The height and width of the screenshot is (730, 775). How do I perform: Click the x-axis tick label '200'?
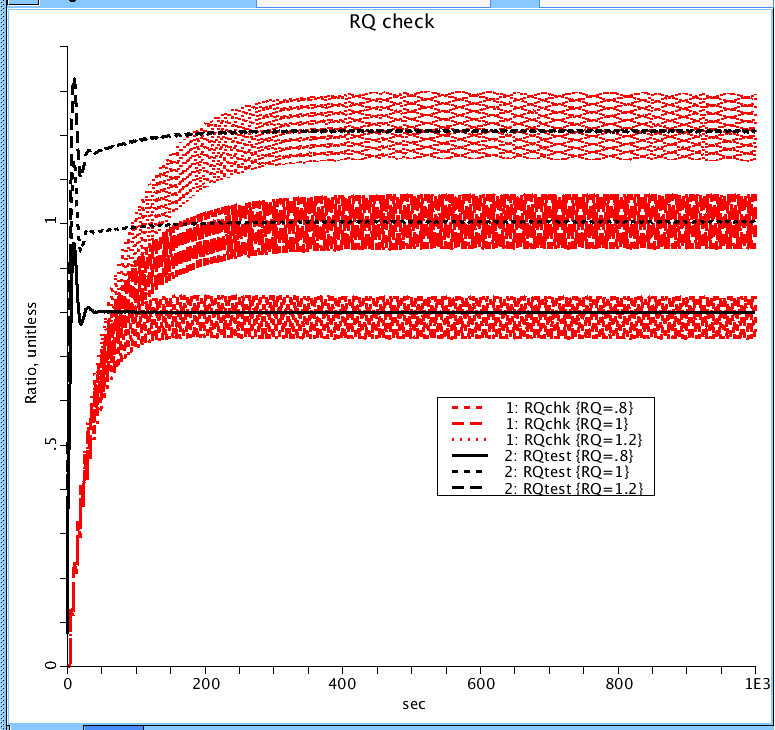(x=206, y=684)
